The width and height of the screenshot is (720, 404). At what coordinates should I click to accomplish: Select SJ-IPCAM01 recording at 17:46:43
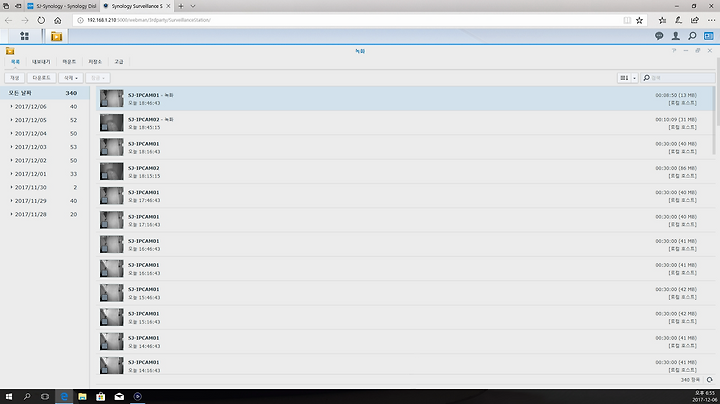coord(404,196)
